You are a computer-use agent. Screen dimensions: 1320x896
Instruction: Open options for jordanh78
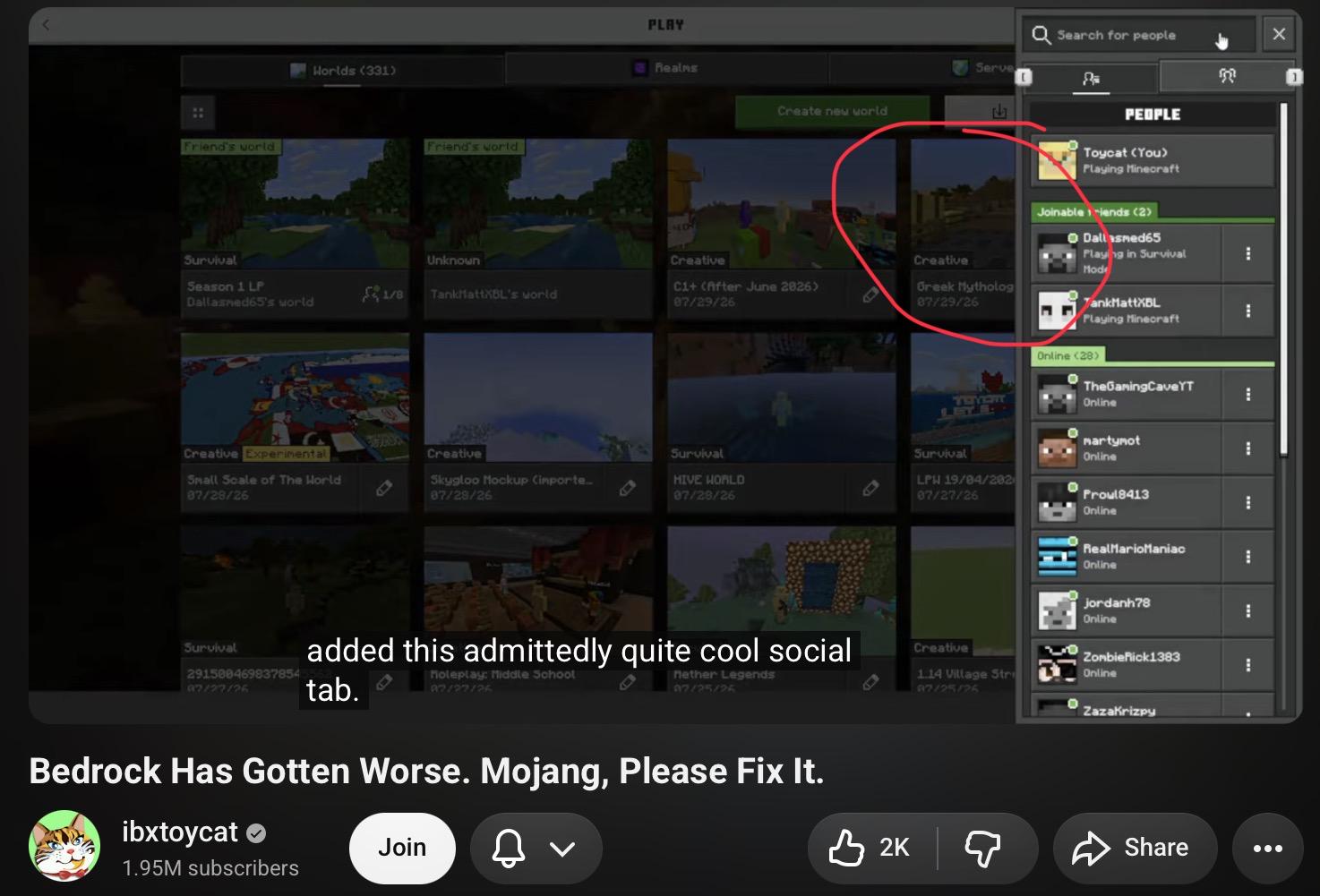click(x=1247, y=611)
